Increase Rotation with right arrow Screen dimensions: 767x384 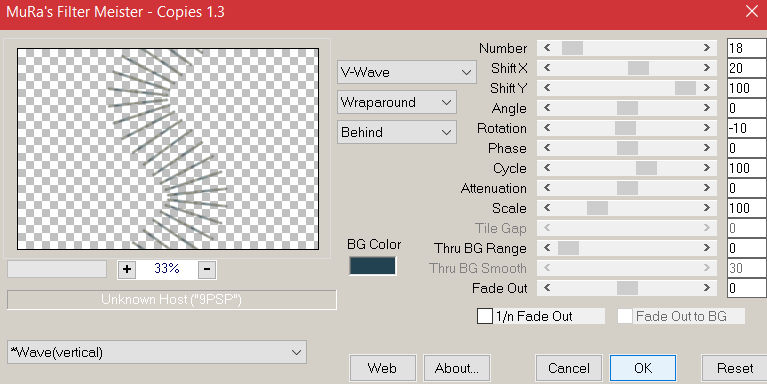click(x=707, y=128)
